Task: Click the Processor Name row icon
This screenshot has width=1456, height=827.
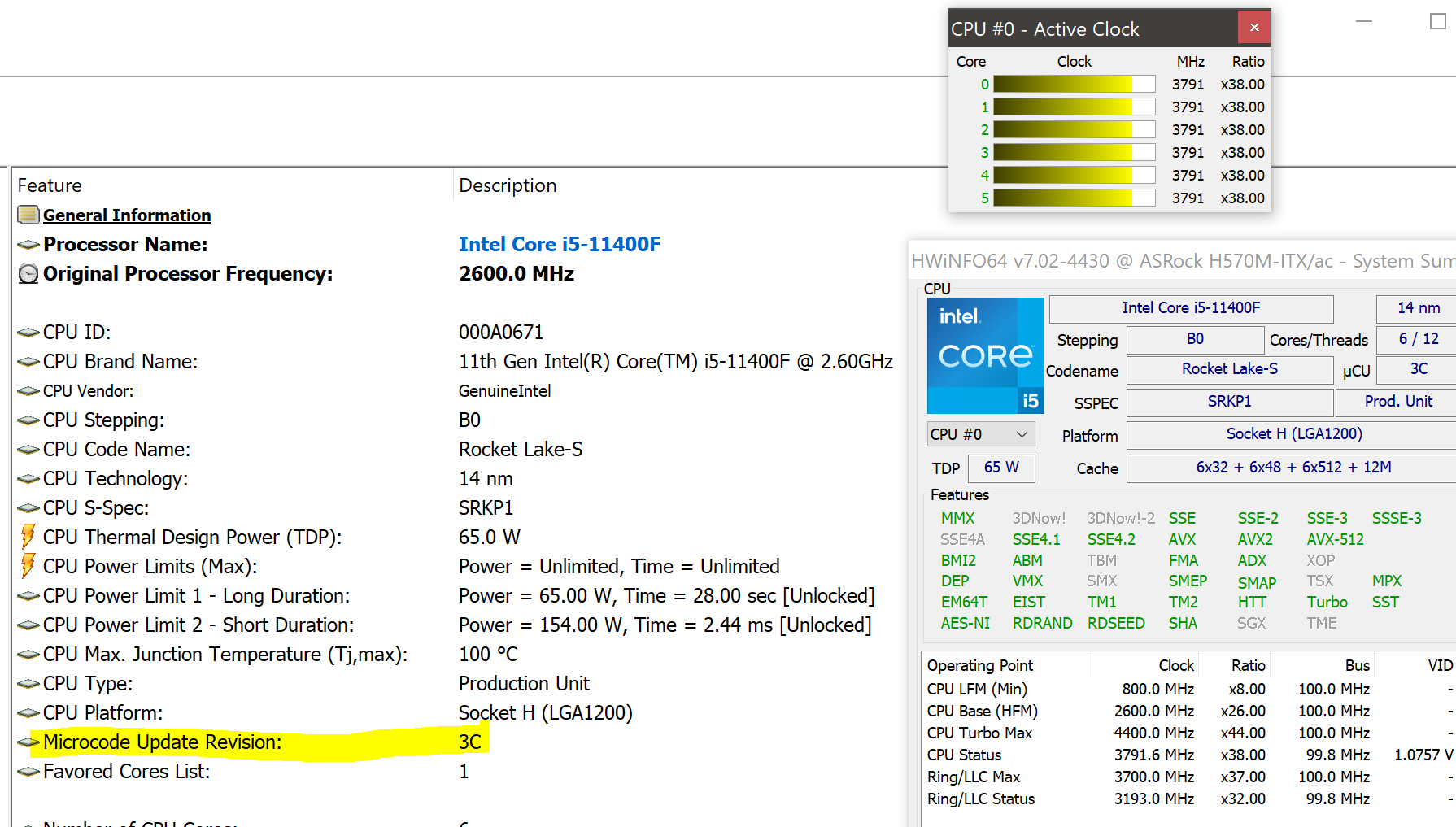Action: coord(28,244)
